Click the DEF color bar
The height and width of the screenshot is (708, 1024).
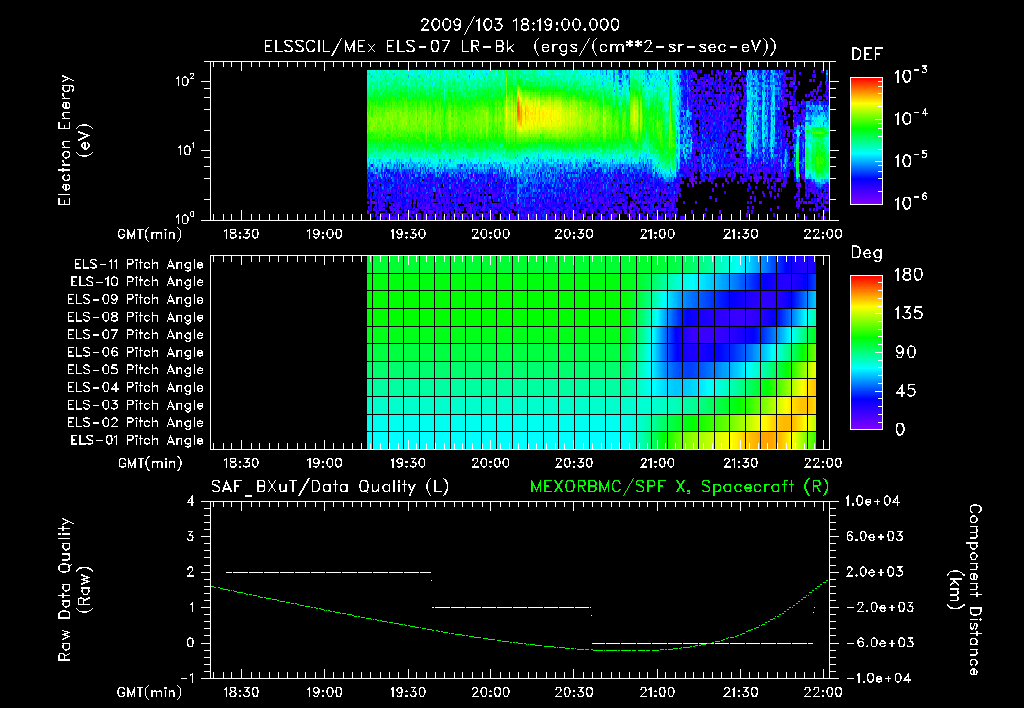(x=866, y=141)
